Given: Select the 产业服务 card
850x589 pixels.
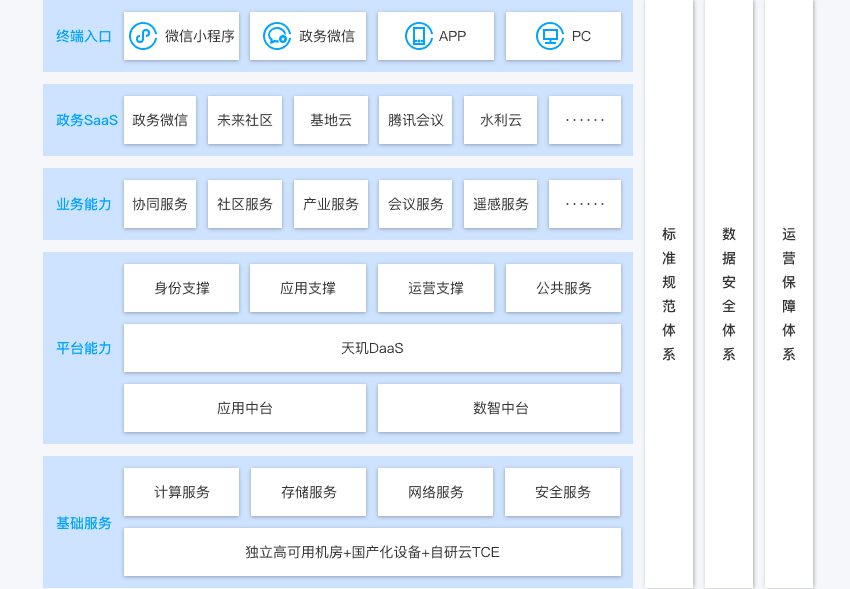Looking at the screenshot, I should [x=331, y=204].
